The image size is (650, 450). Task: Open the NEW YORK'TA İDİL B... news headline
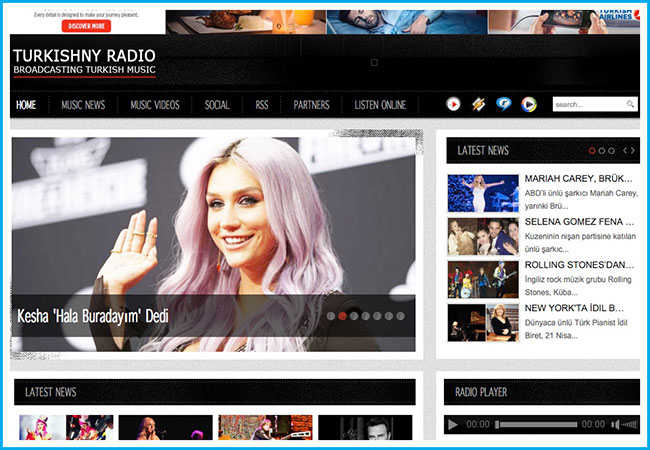pyautogui.click(x=574, y=308)
